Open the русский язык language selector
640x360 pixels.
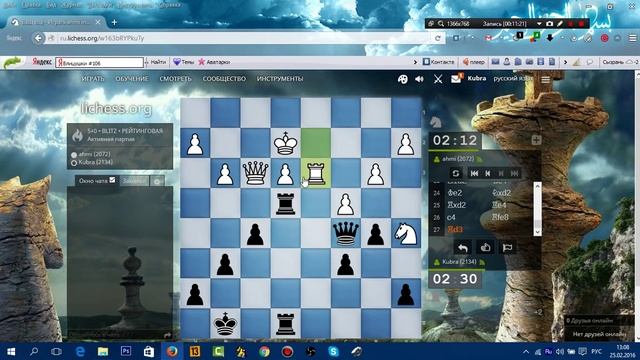[513, 78]
